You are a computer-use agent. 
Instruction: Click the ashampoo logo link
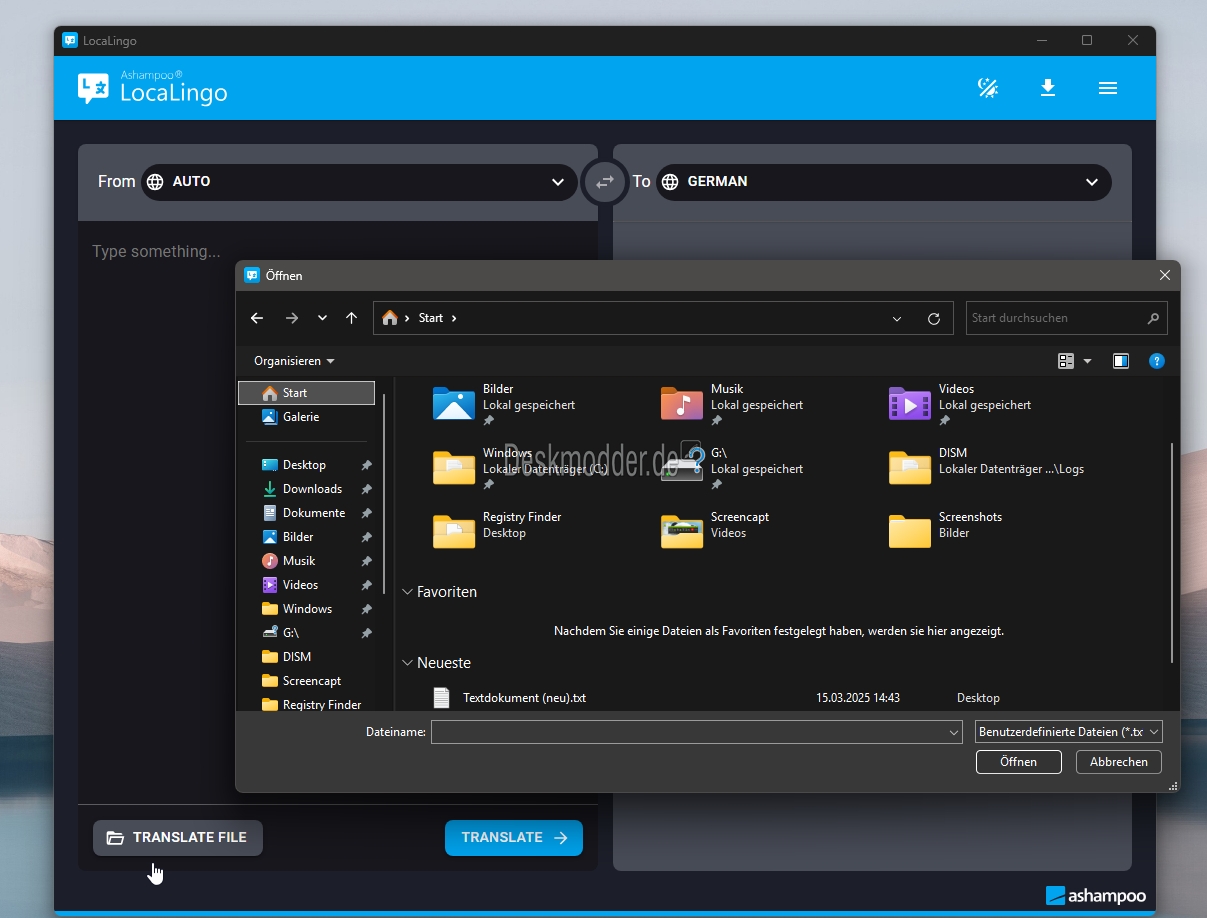(1096, 896)
